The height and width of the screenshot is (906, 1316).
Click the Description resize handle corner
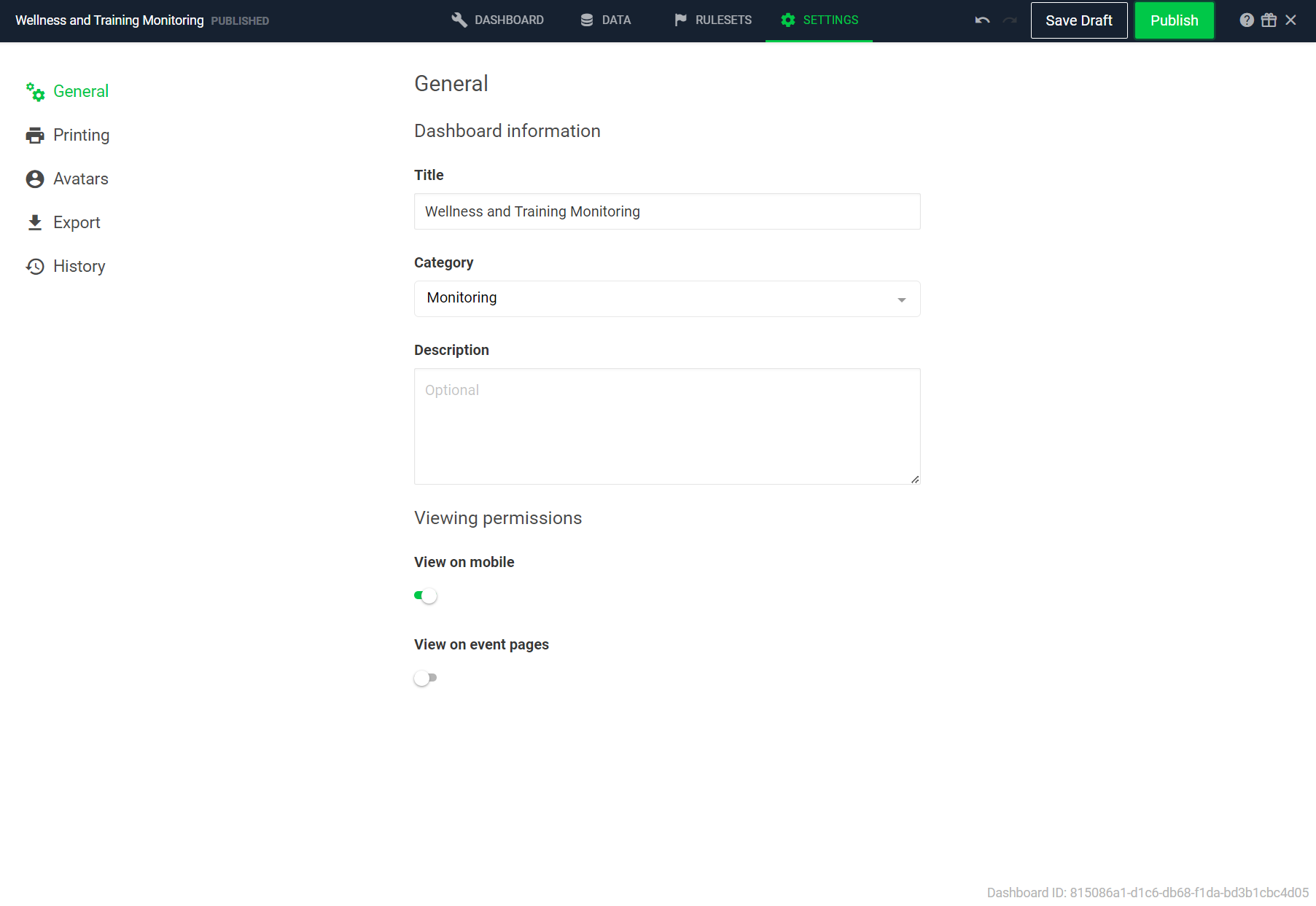915,480
